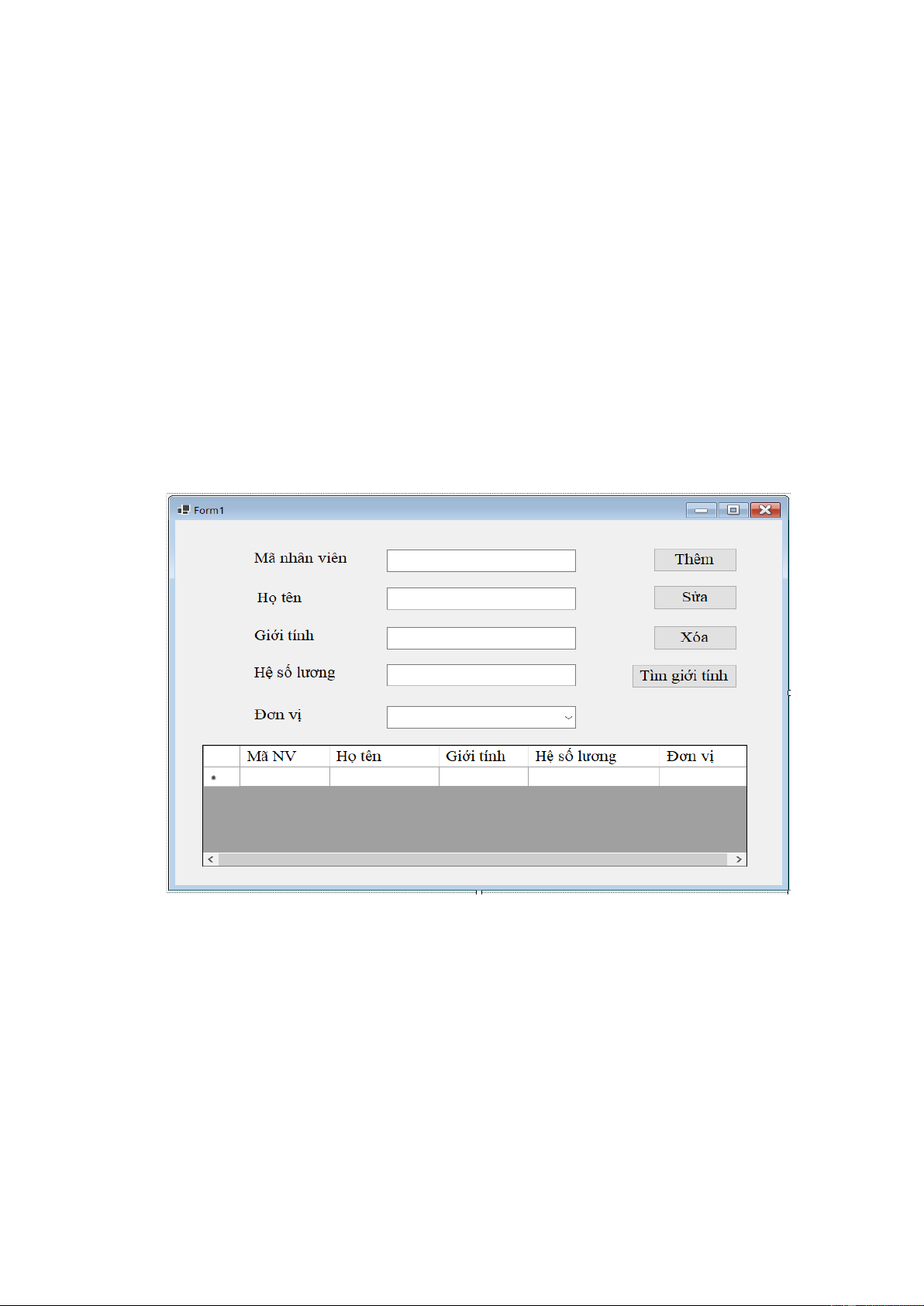
Task: Maximize the Form1 window
Action: (733, 510)
